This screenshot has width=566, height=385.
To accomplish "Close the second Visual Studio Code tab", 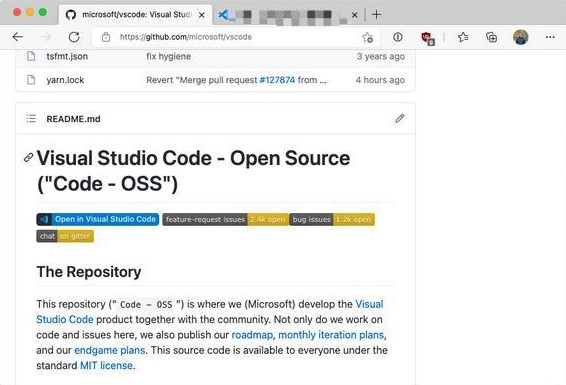I will pos(354,15).
